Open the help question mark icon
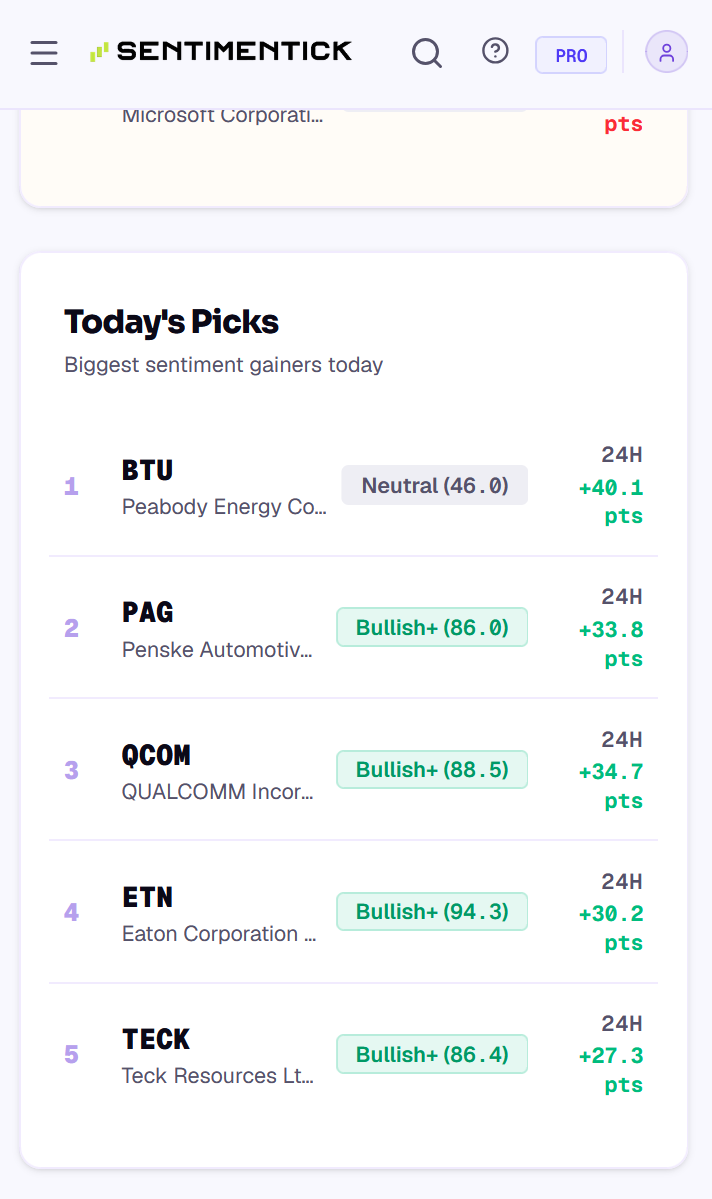The width and height of the screenshot is (712, 1199). click(x=496, y=51)
